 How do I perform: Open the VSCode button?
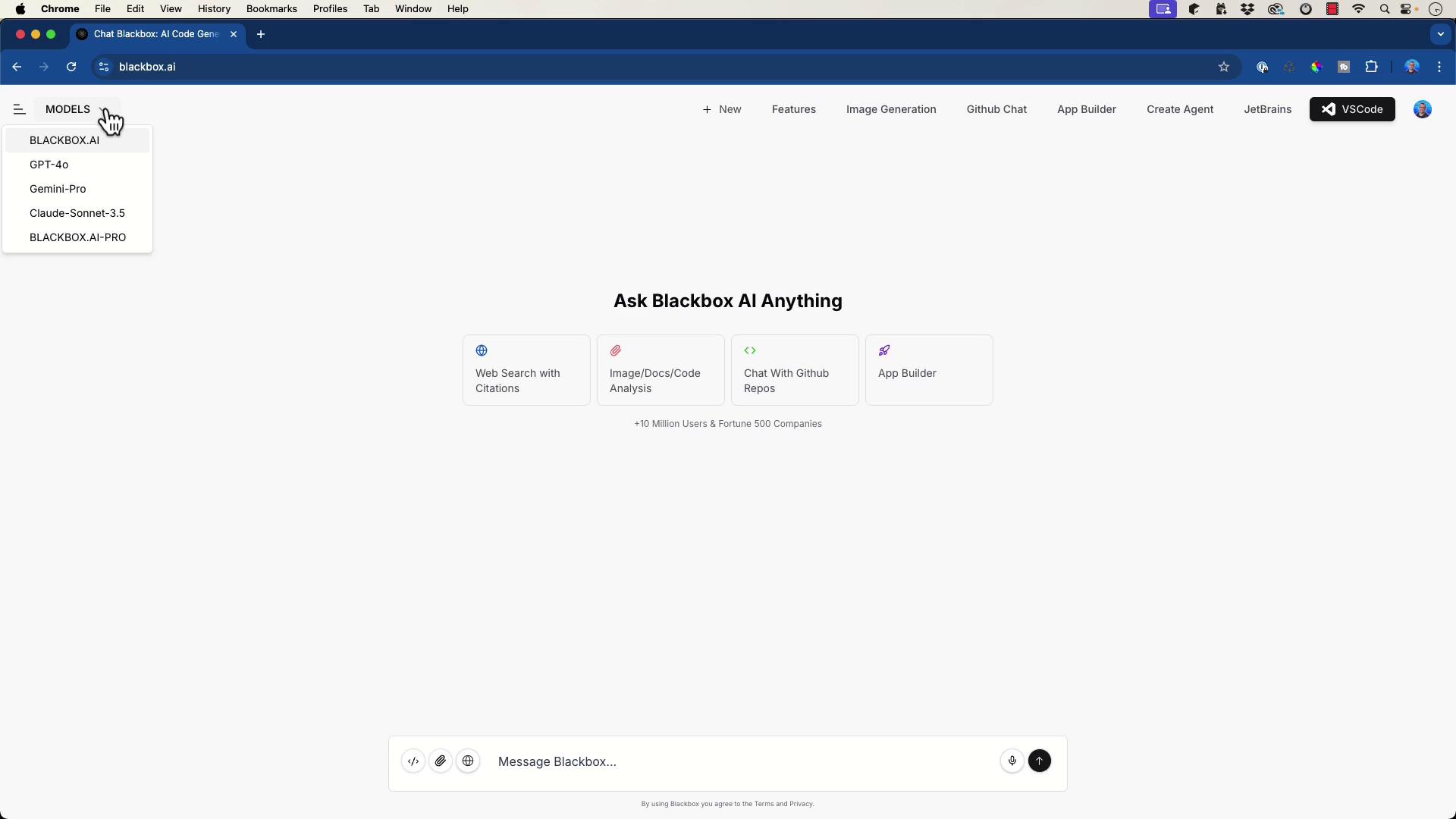coord(1352,109)
